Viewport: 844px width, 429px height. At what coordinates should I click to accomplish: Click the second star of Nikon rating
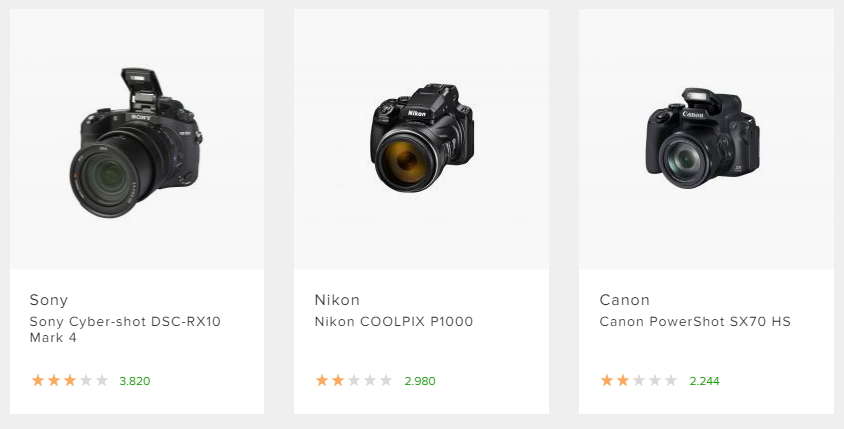[338, 380]
